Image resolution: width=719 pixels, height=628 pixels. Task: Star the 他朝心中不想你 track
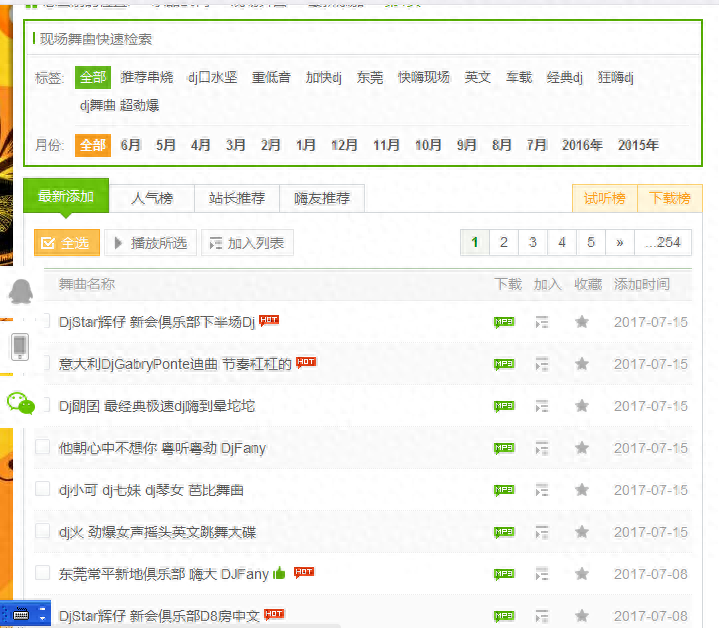click(582, 448)
